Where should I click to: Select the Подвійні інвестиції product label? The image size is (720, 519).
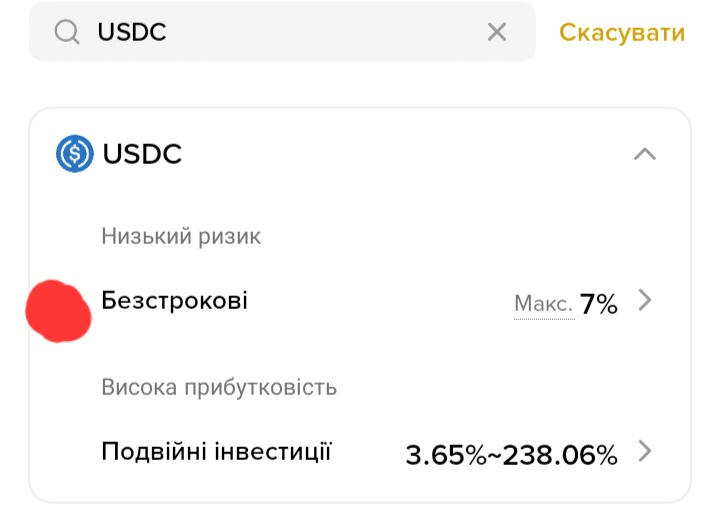pyautogui.click(x=216, y=452)
